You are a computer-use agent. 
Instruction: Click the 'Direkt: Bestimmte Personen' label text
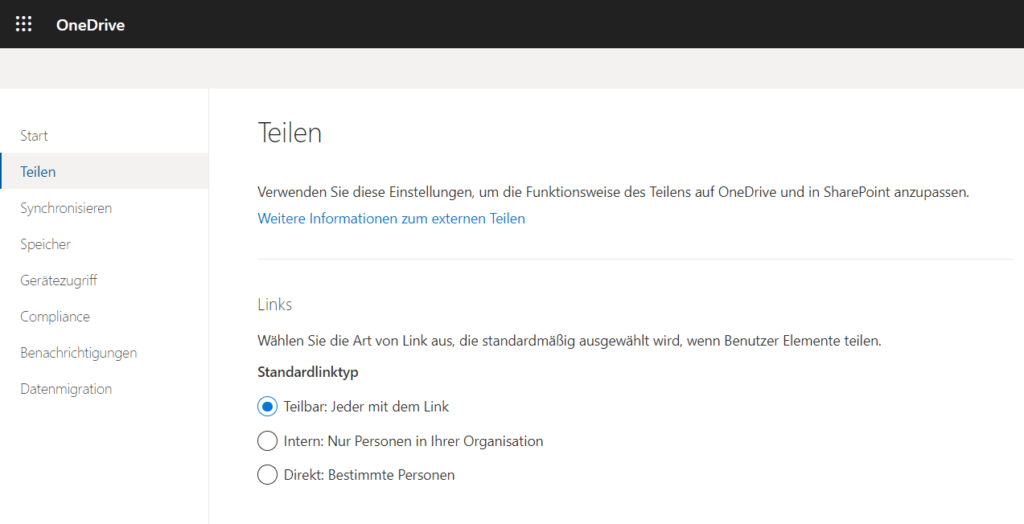(x=369, y=475)
